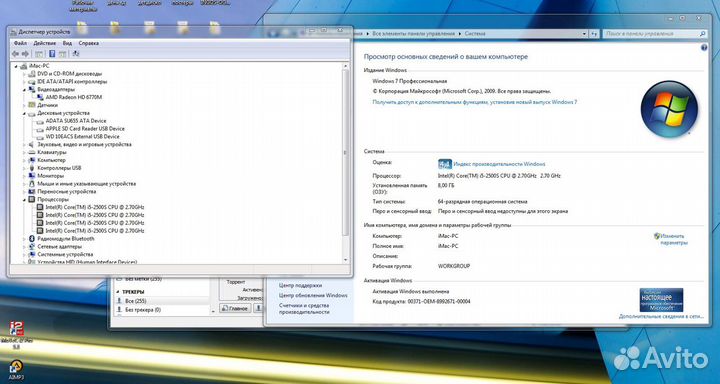Click the Система breadcrumb segment
720x384 pixels.
tap(475, 34)
